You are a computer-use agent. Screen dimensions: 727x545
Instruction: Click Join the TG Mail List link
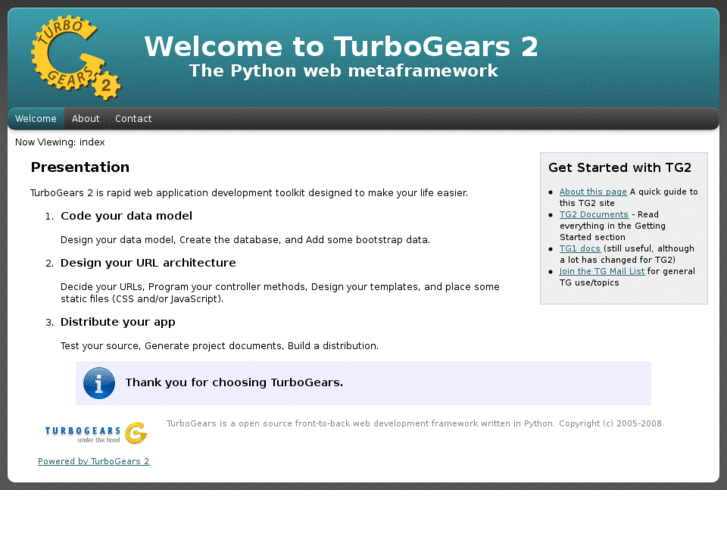[602, 271]
